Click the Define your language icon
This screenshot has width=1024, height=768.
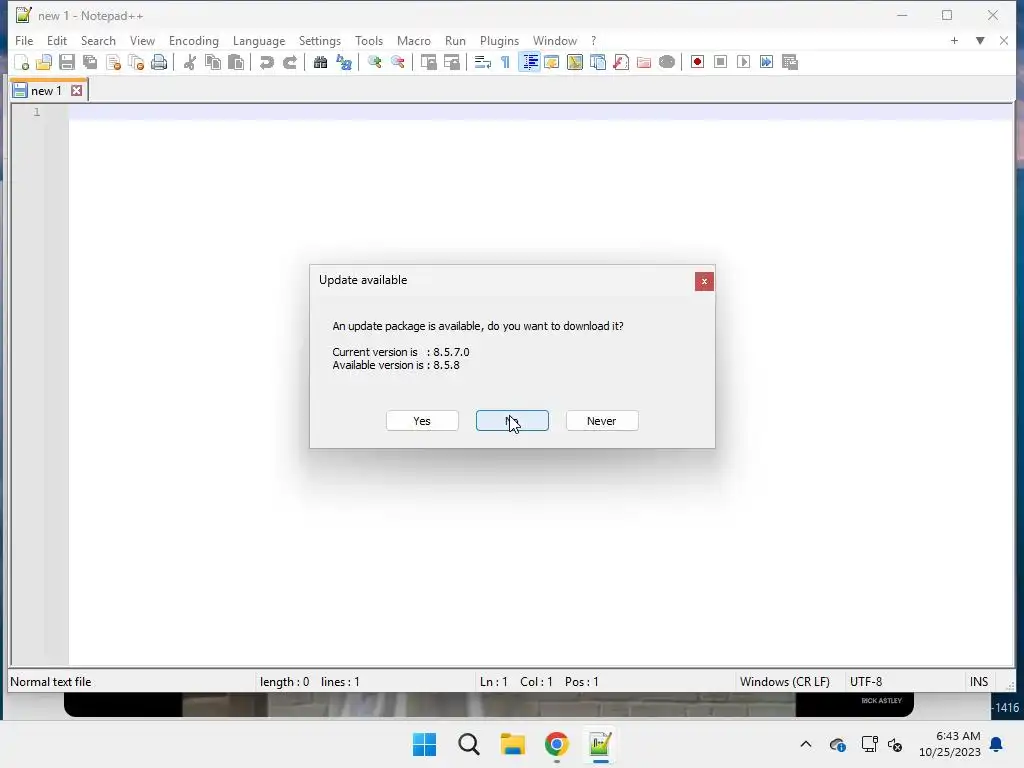click(x=552, y=62)
